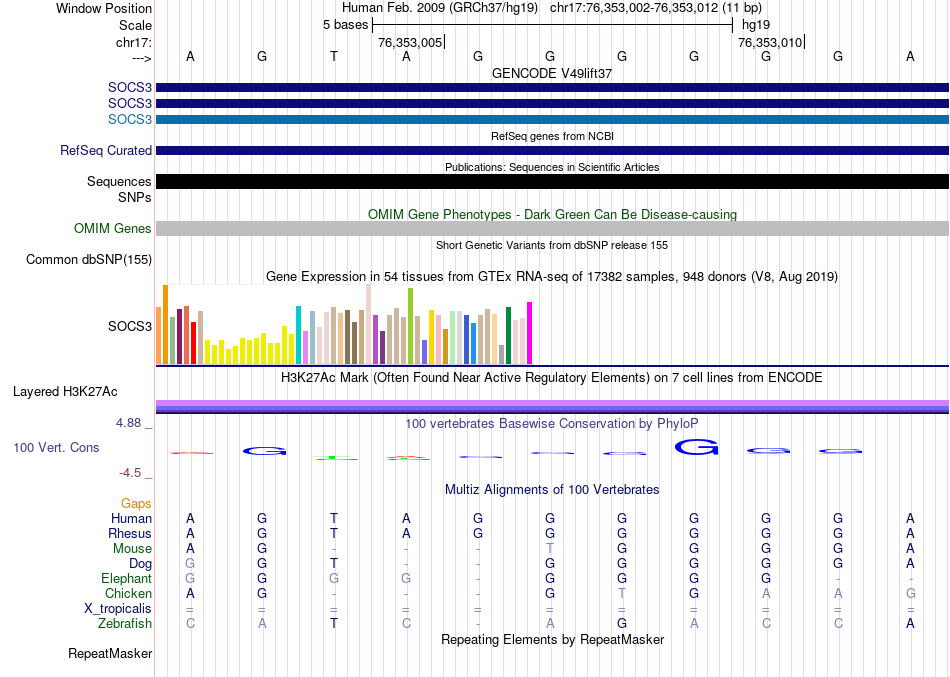Click '100 vertebrates Basewise Conservation by PhyloP'
This screenshot has height=677, width=950.
(x=552, y=424)
